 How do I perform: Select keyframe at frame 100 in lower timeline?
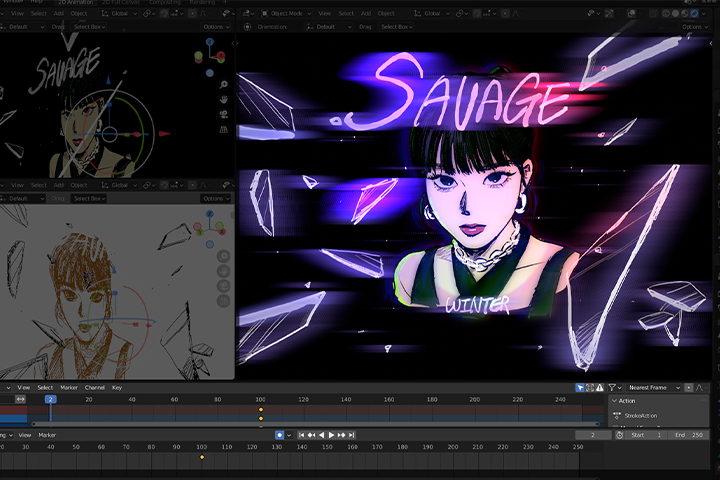coord(202,457)
